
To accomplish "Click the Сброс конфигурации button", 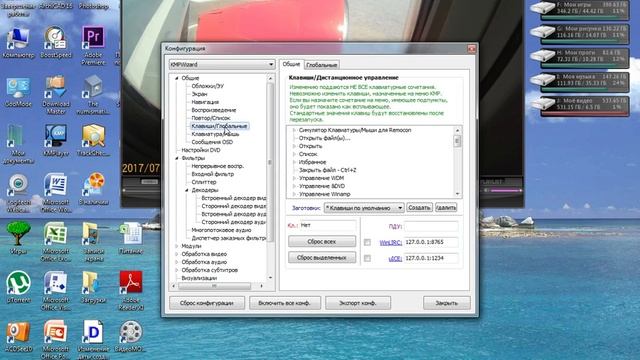I will [x=207, y=303].
